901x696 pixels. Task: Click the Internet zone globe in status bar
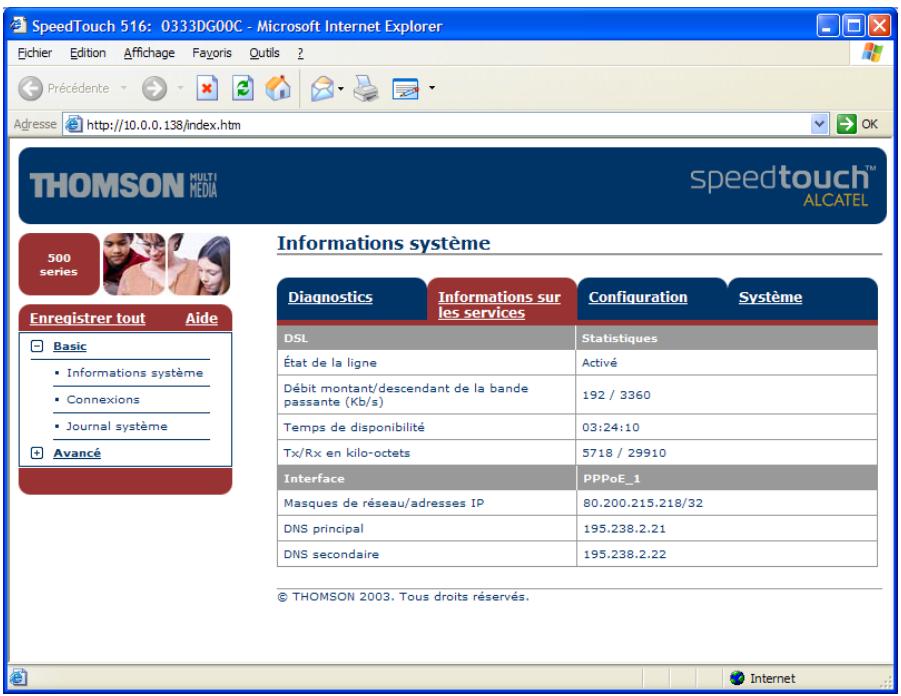pyautogui.click(x=737, y=678)
